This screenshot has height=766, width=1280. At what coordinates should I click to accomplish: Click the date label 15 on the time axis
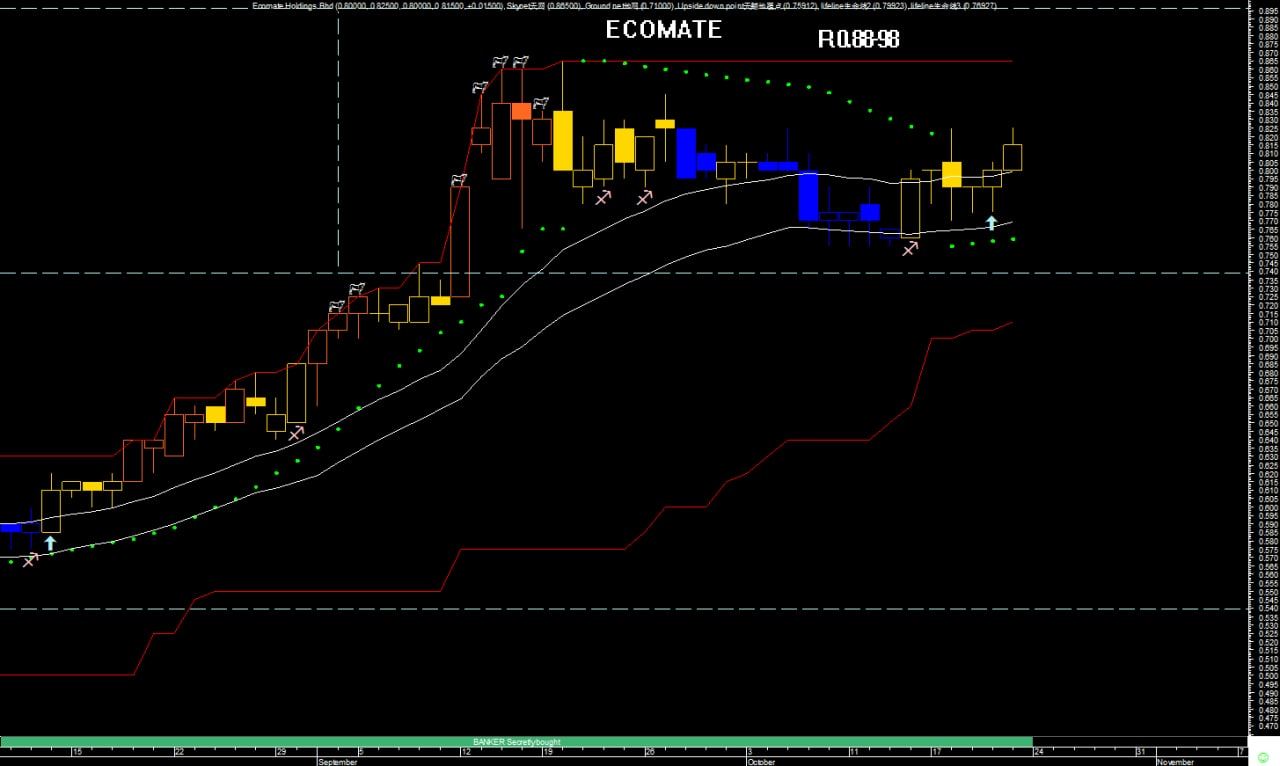point(76,751)
